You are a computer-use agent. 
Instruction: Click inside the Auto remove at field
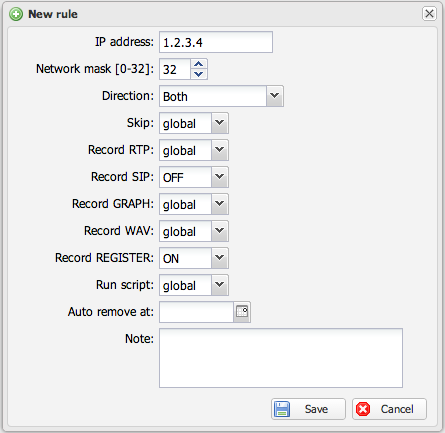196,312
